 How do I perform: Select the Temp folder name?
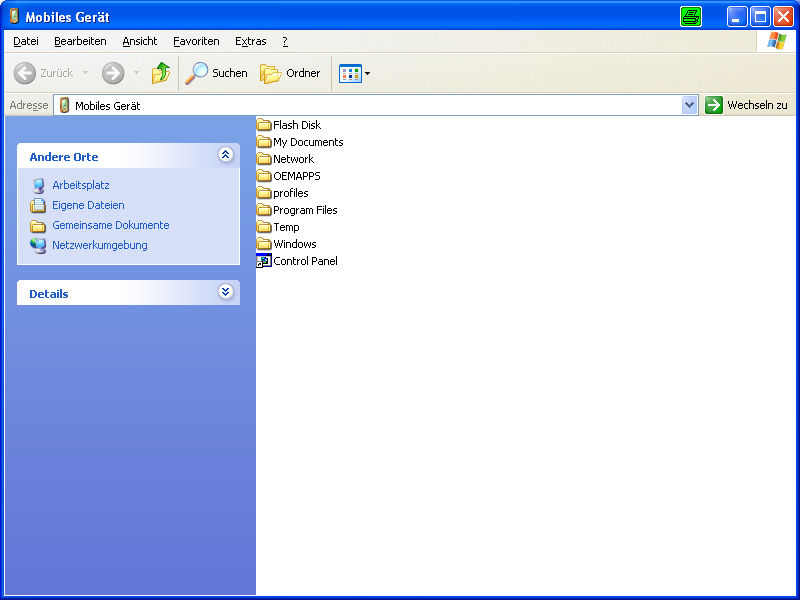(x=286, y=227)
